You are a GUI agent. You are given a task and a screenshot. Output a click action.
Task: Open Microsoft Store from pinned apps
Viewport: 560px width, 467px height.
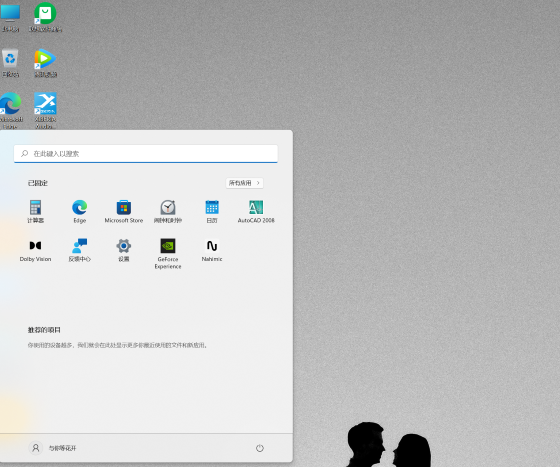click(124, 211)
